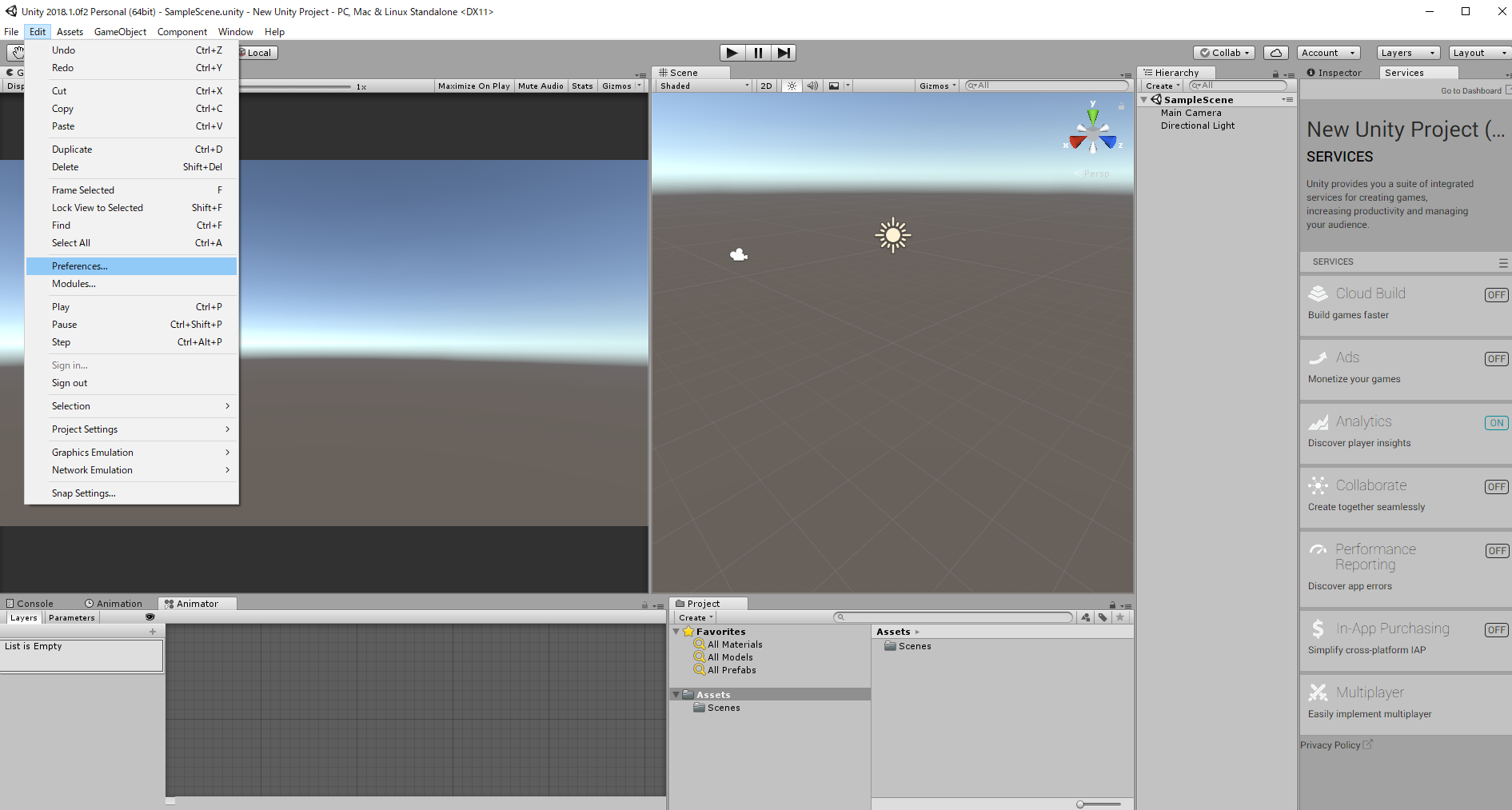Click the Analytics graph icon

[x=1318, y=421]
